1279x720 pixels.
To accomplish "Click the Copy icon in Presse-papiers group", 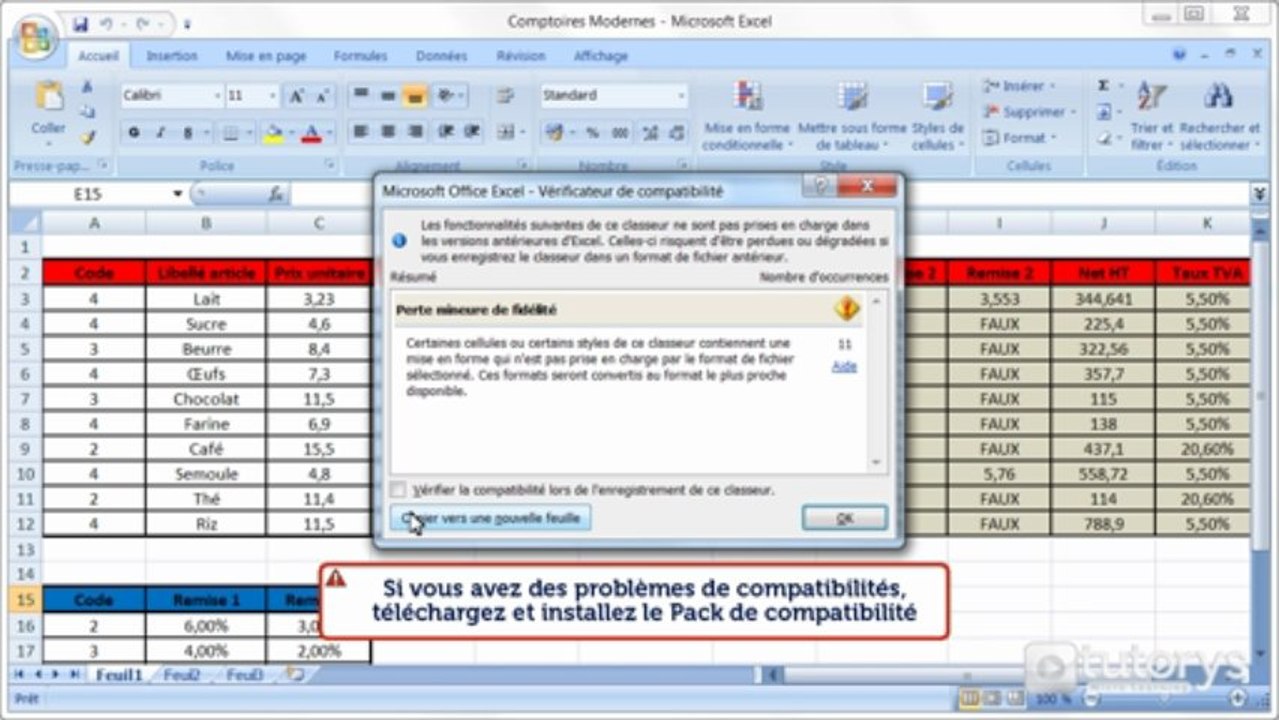I will pyautogui.click(x=87, y=112).
